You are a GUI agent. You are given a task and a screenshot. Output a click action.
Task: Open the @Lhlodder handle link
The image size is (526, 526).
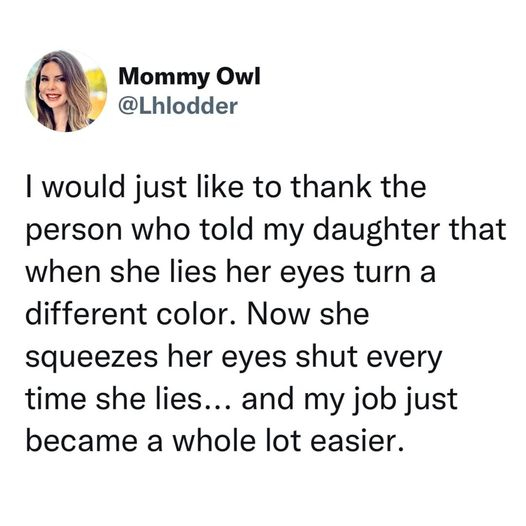178,106
